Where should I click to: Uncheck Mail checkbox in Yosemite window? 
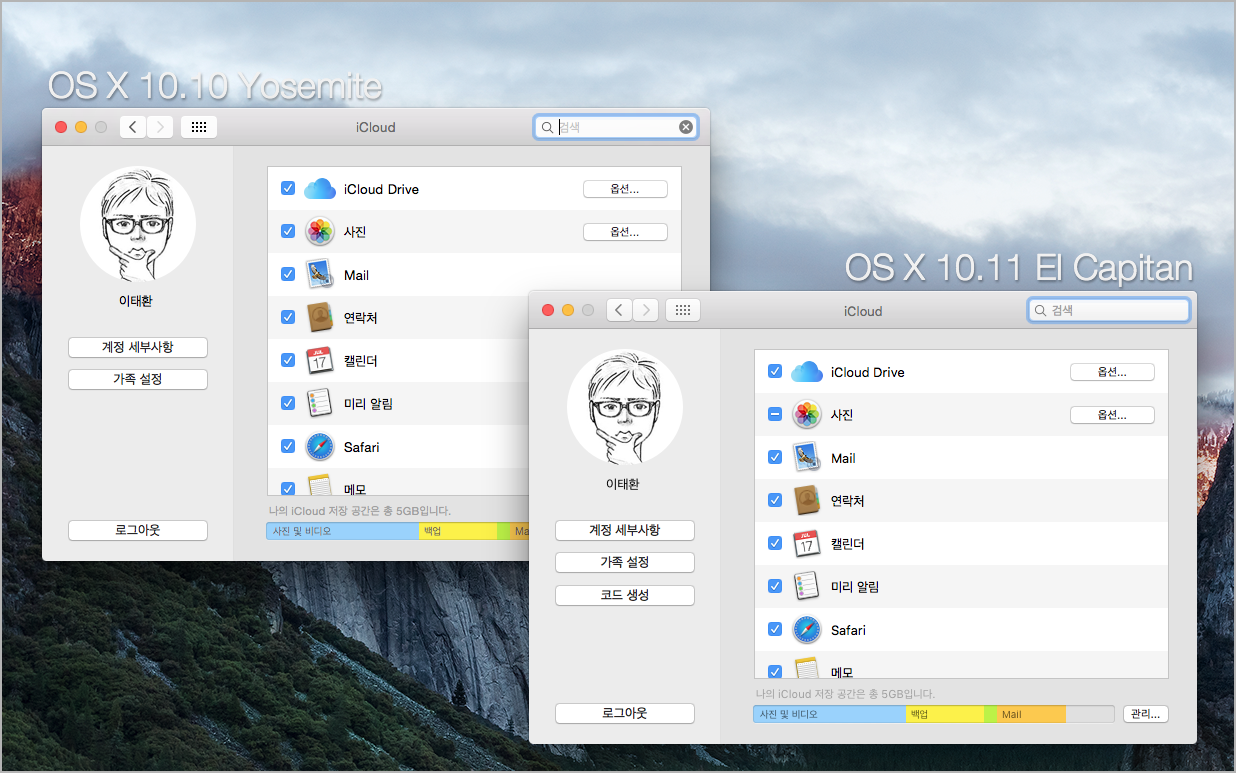point(288,274)
